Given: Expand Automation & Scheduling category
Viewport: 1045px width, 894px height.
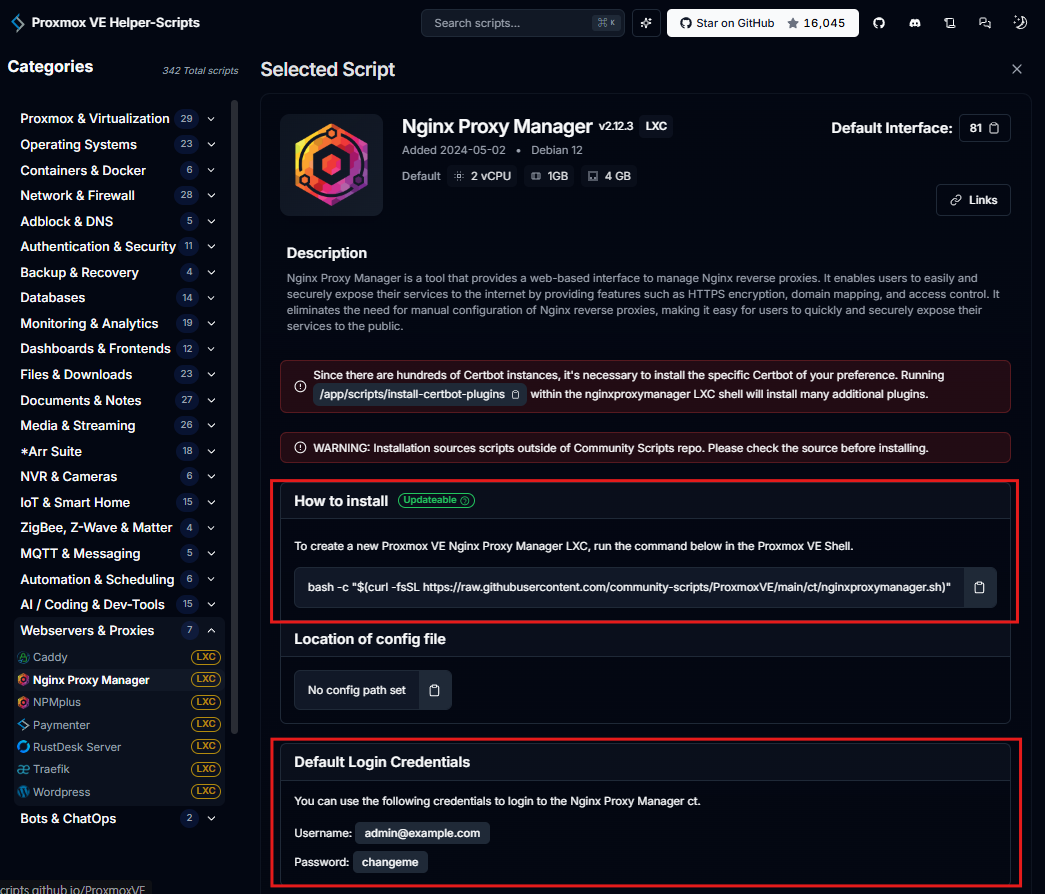Looking at the screenshot, I should click(x=119, y=579).
